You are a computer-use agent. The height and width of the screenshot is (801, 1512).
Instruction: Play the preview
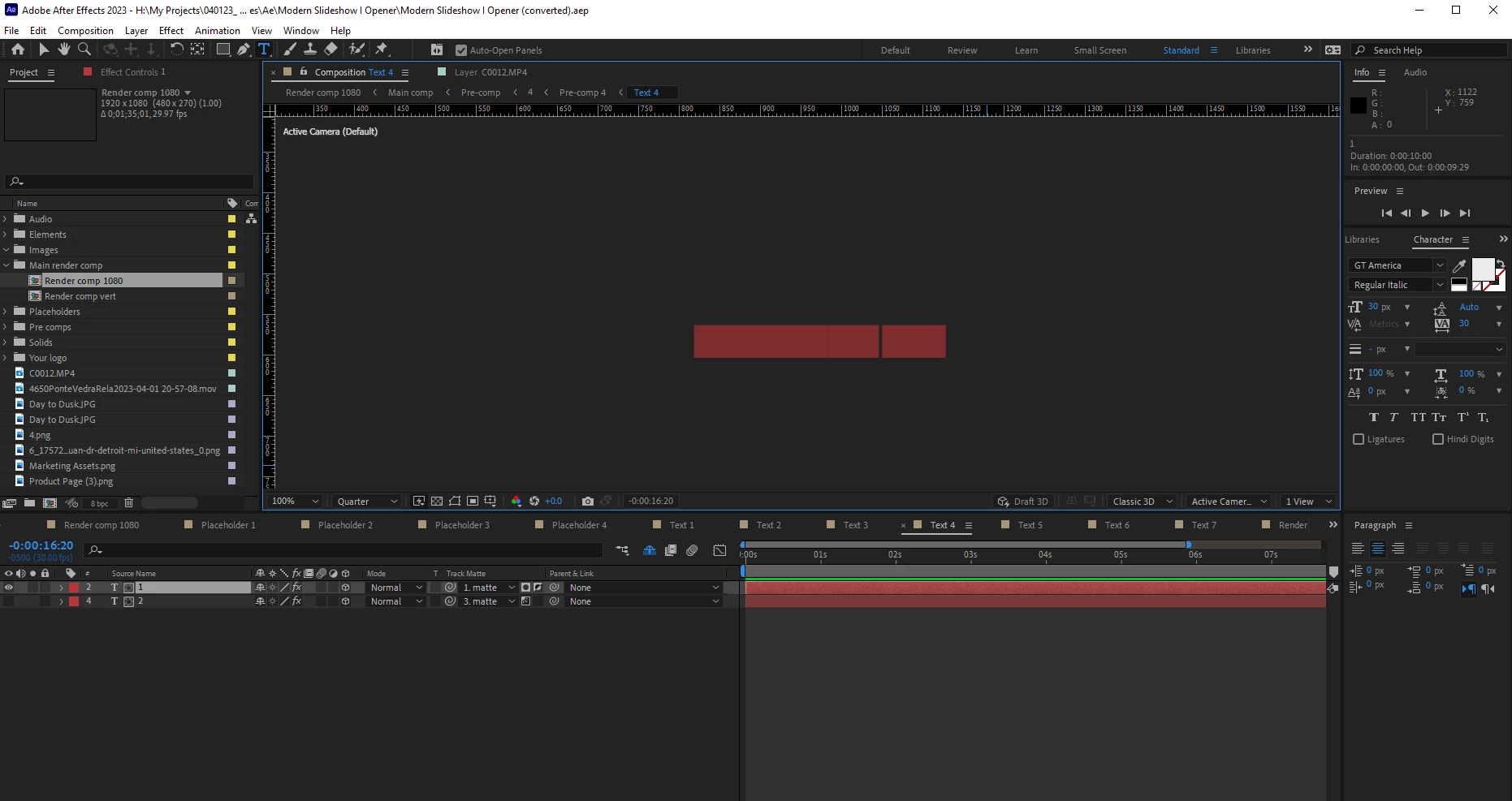[1425, 213]
